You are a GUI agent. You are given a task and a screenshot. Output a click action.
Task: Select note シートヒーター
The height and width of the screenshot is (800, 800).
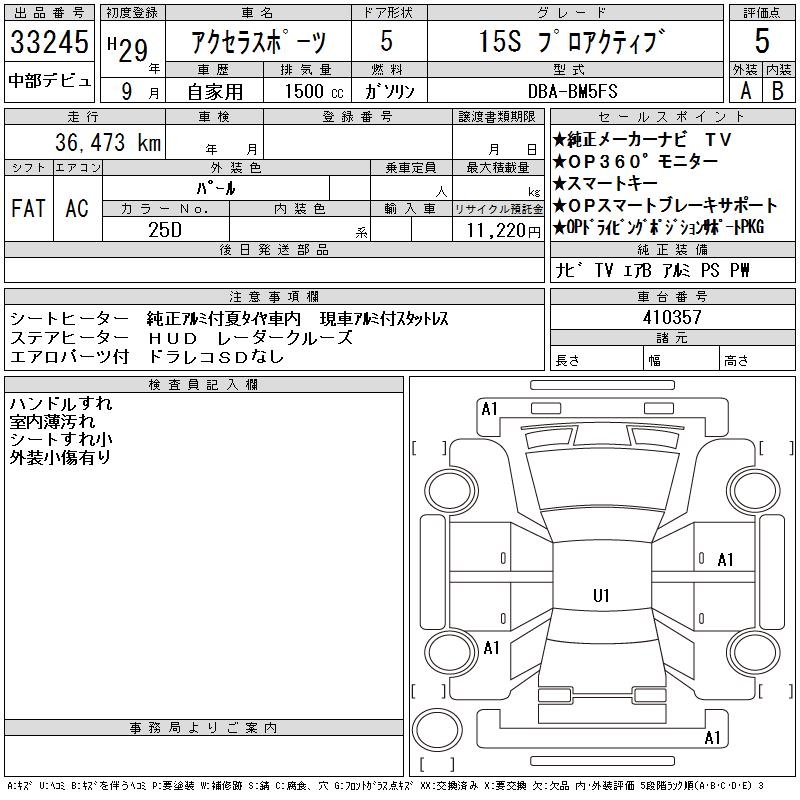(69, 318)
